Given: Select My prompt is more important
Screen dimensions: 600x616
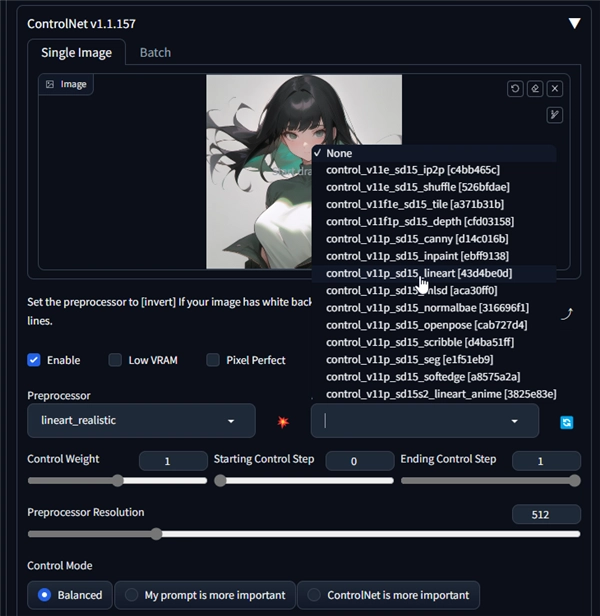Looking at the screenshot, I should click(205, 595).
